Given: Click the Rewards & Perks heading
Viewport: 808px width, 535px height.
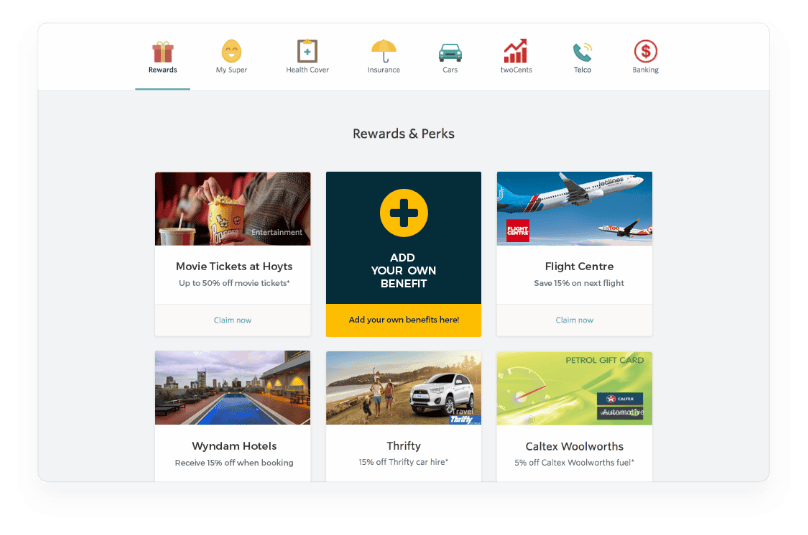Looking at the screenshot, I should [x=403, y=134].
